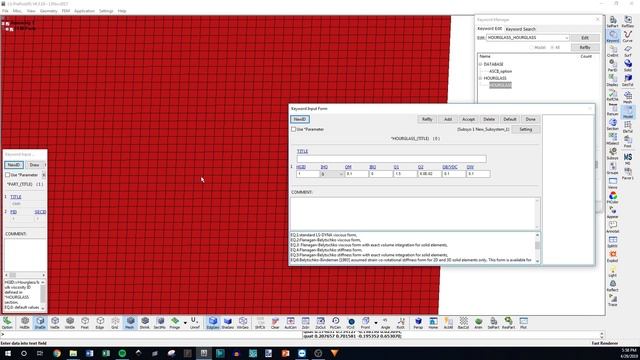Screen dimensions: 640x360
Task: Open dropdown arrow next to Fringe icon
Action: click(185, 323)
